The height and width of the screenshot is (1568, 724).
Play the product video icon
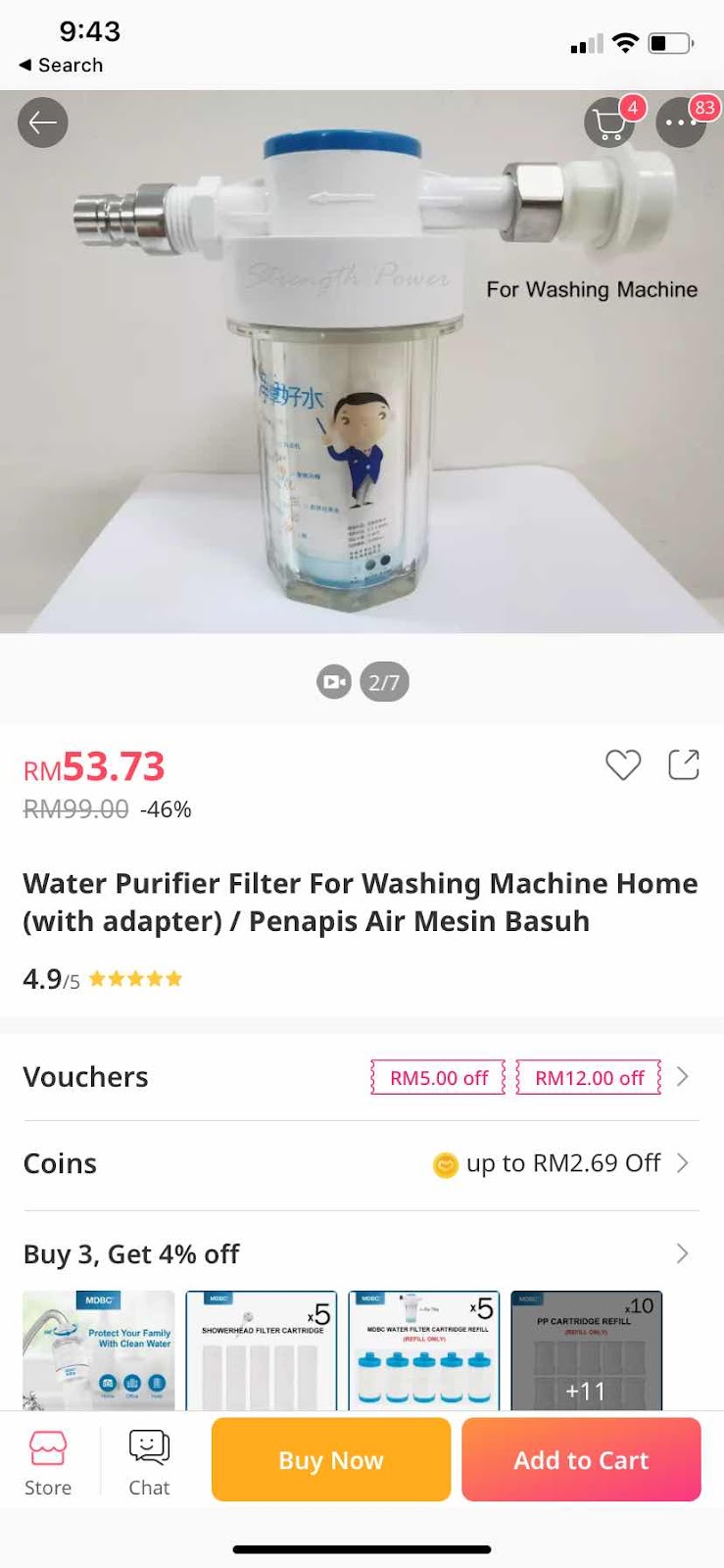334,682
